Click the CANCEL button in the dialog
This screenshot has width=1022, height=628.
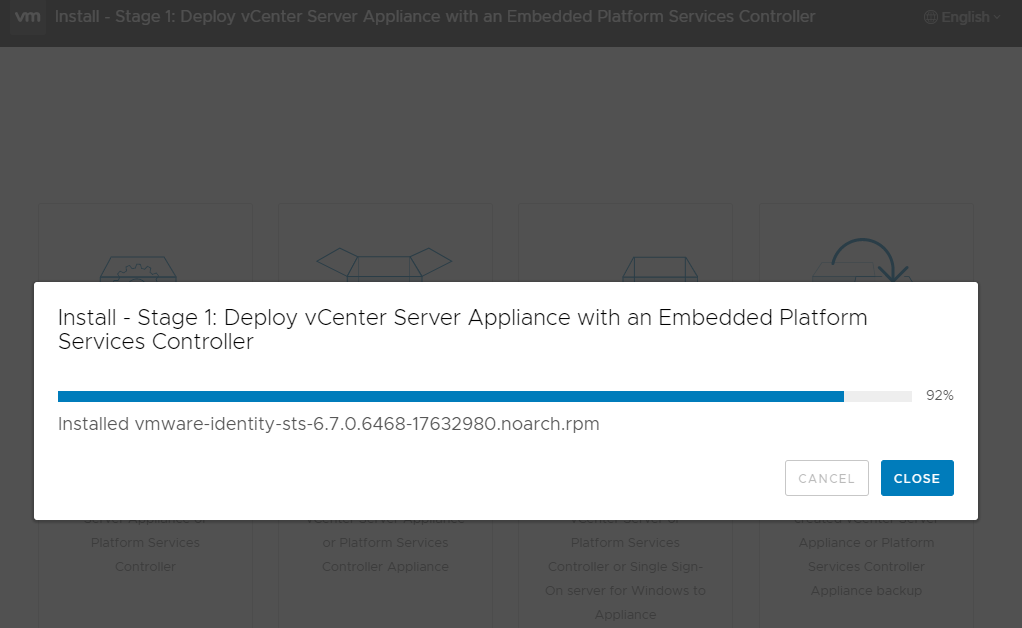tap(826, 478)
